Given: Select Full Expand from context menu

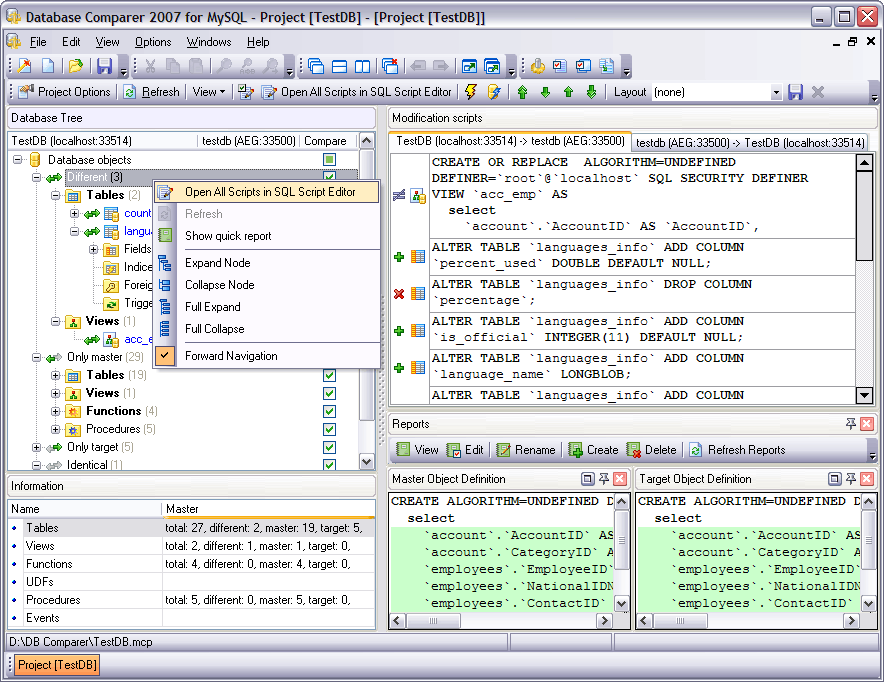Looking at the screenshot, I should click(x=212, y=307).
